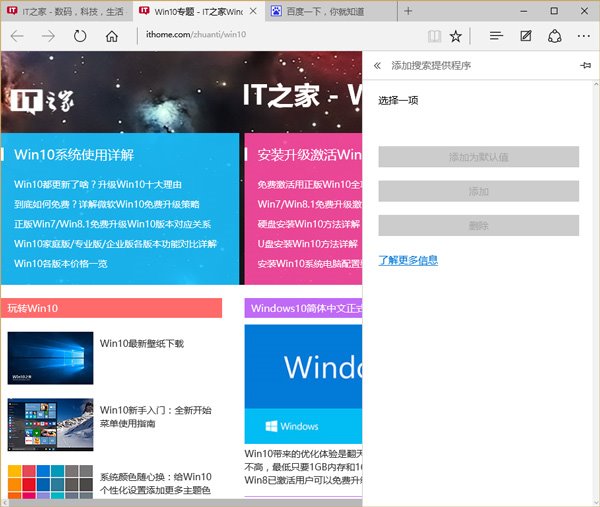Go back using the back arrow
The image size is (600, 507).
click(x=17, y=36)
